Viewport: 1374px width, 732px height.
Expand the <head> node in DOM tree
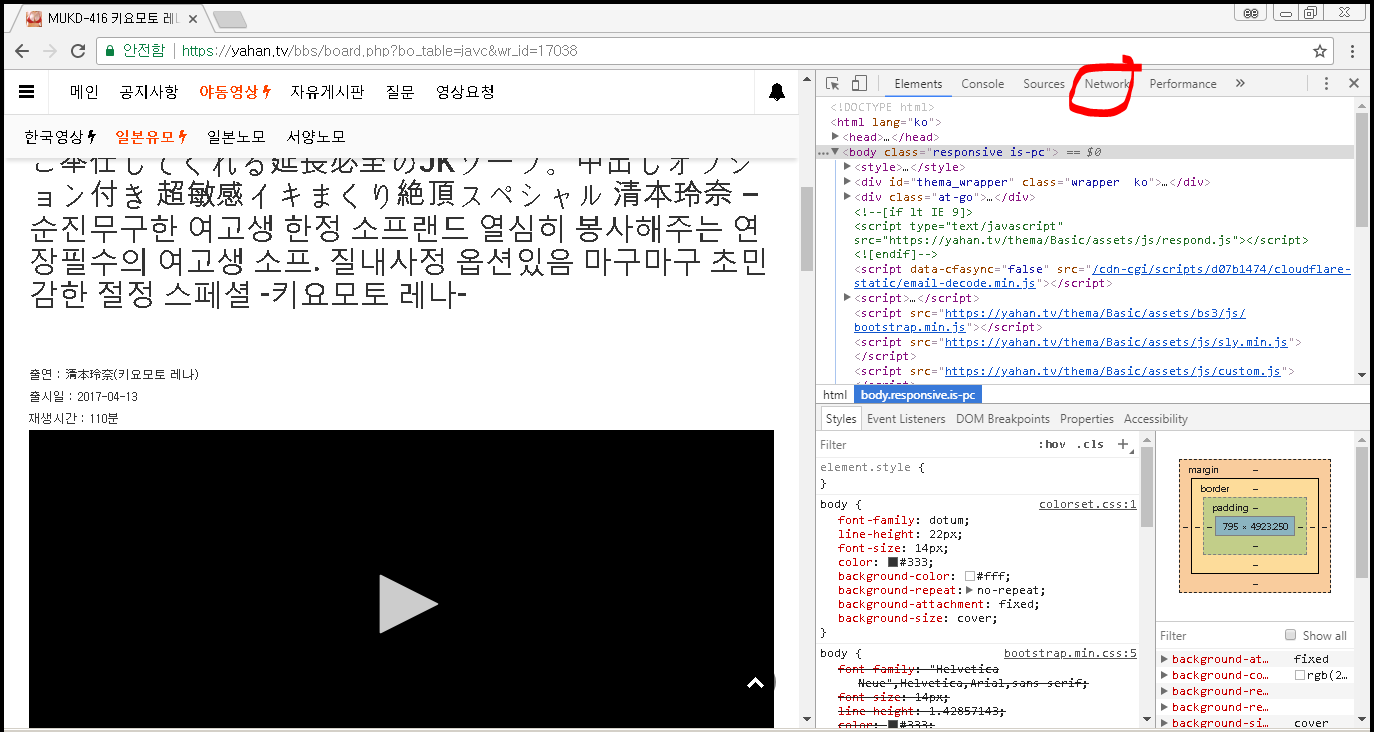coord(836,137)
